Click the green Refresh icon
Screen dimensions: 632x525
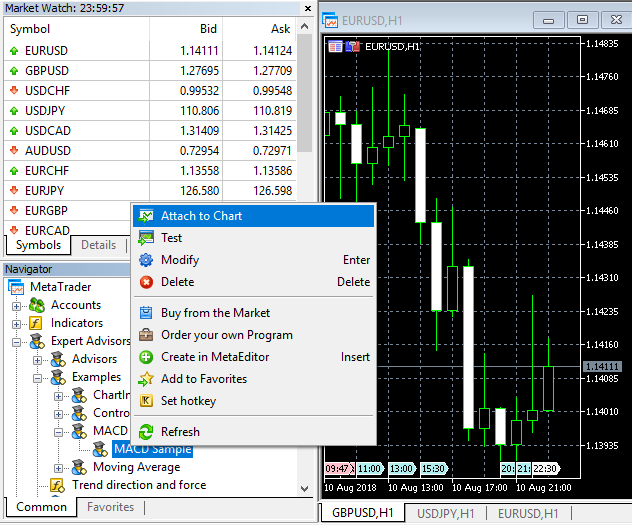(146, 432)
